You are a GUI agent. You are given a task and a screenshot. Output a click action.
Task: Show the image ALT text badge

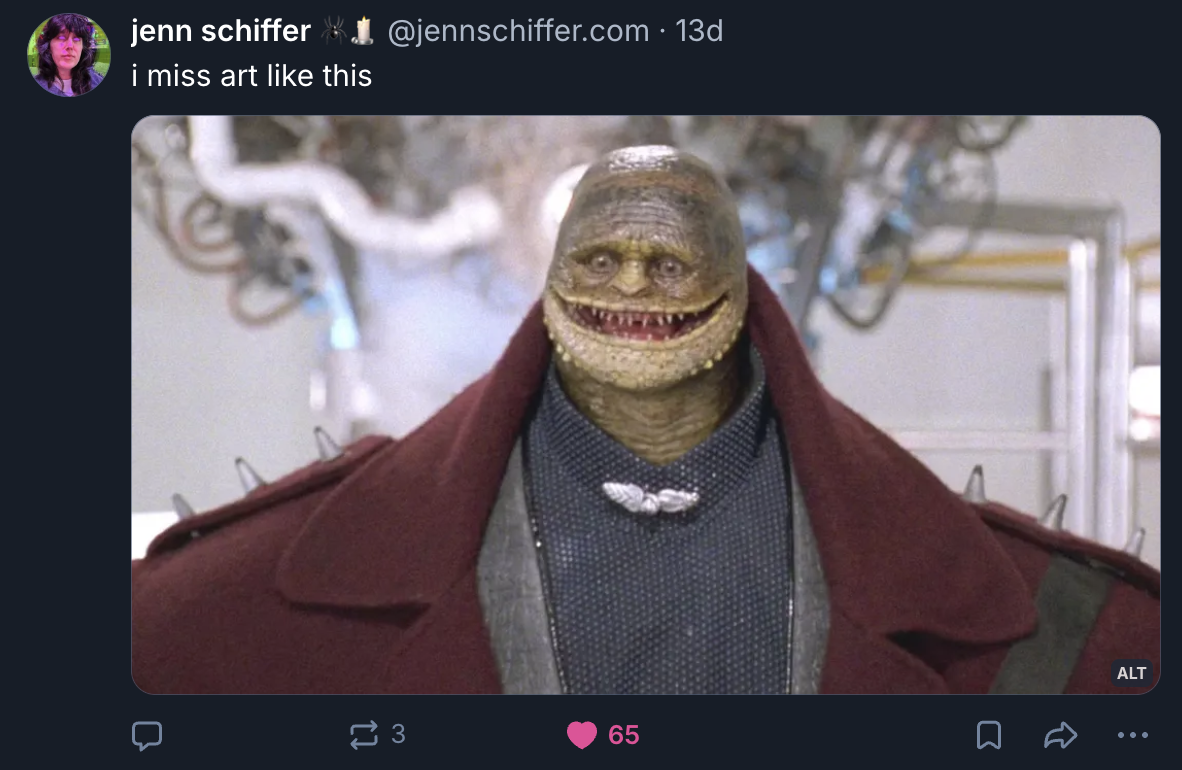pyautogui.click(x=1131, y=673)
